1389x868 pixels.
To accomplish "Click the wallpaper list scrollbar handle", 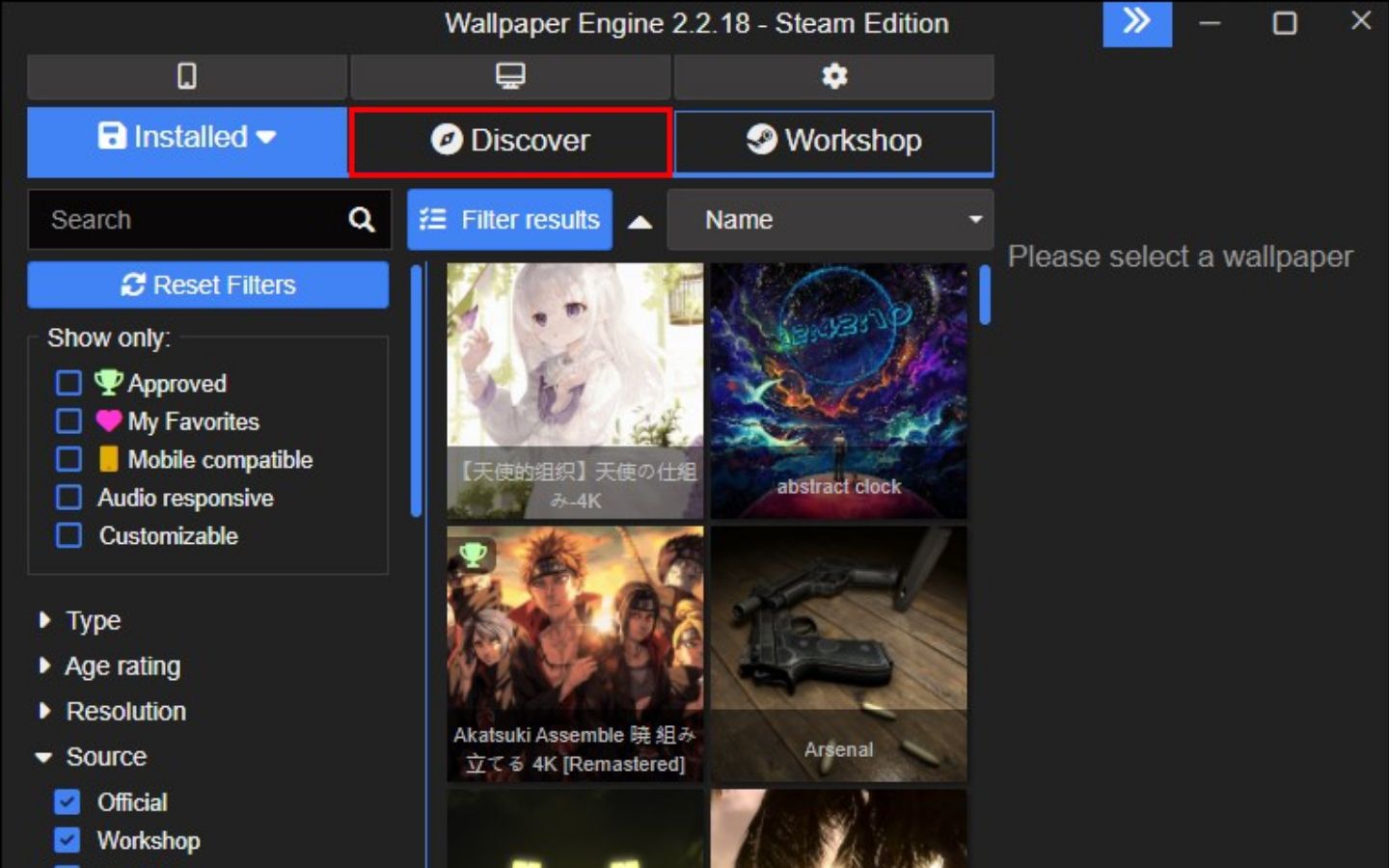I will (x=984, y=294).
